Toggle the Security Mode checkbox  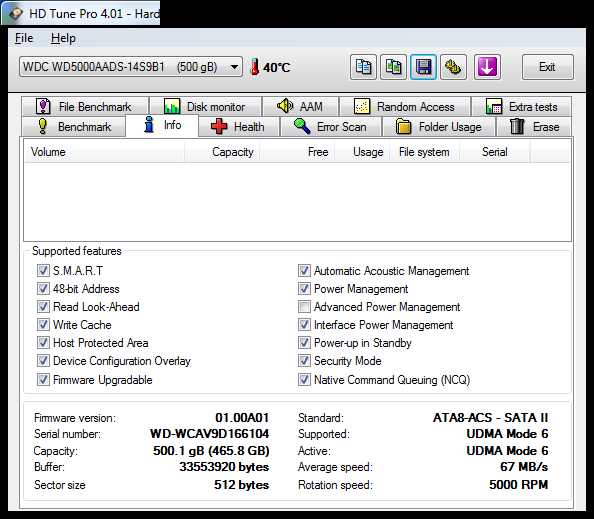point(304,361)
